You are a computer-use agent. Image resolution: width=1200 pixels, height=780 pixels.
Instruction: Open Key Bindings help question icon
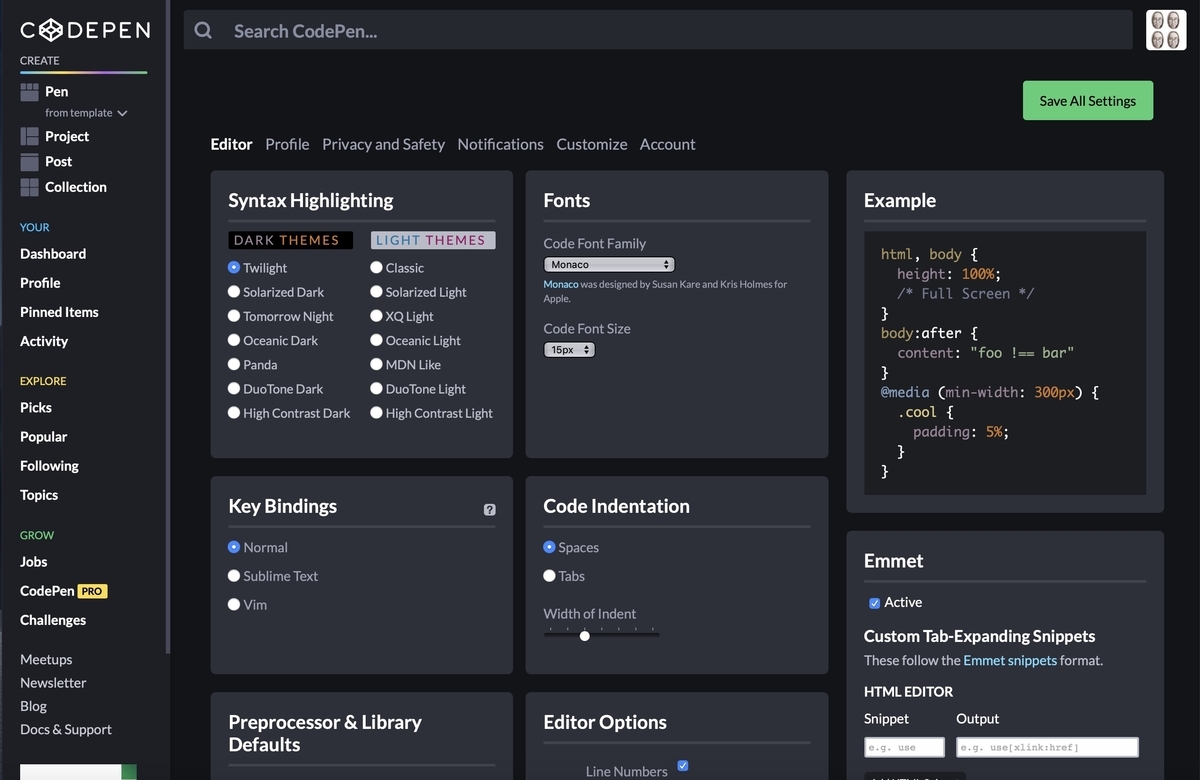tap(489, 509)
